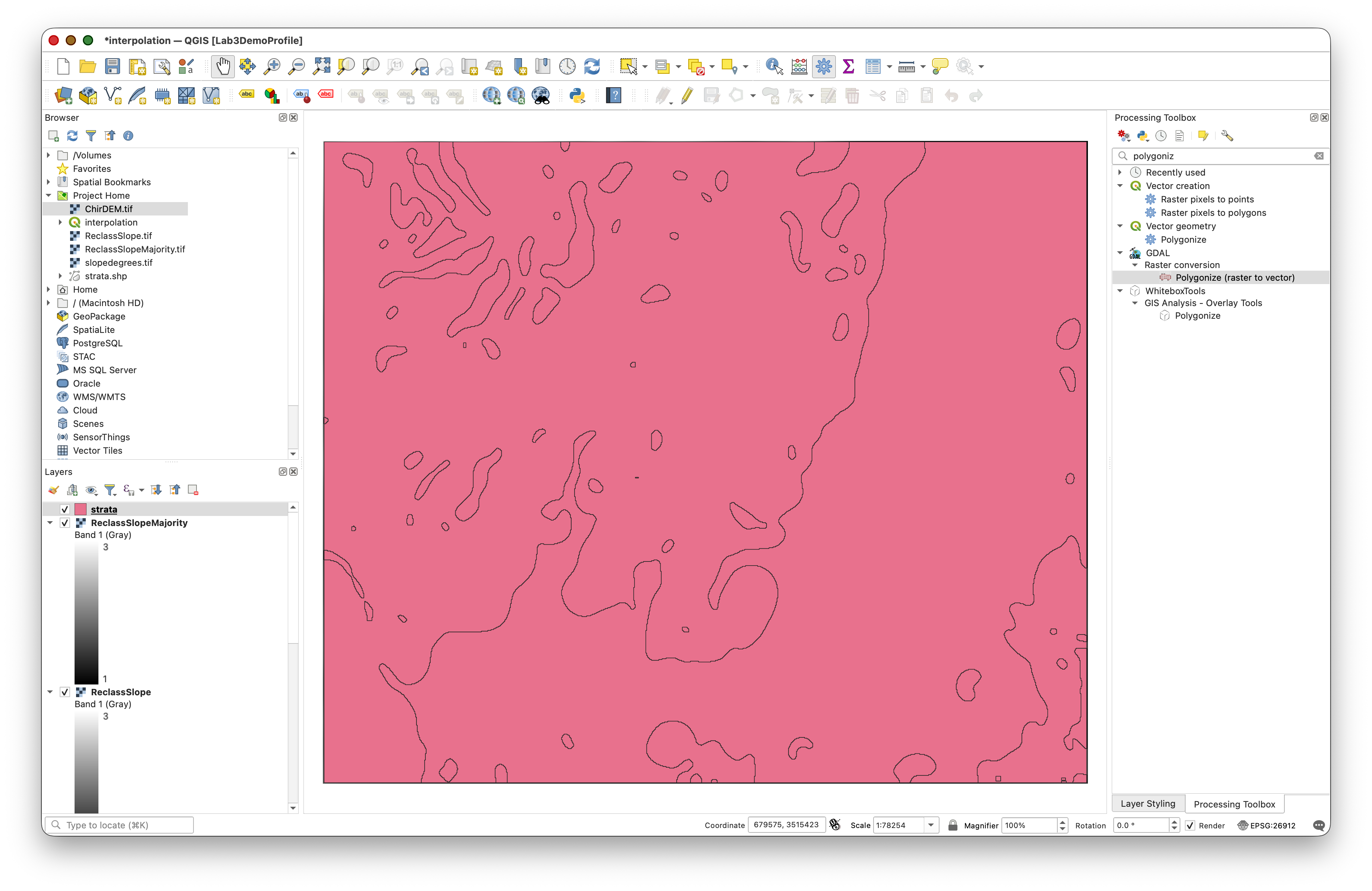Open the Scale dropdown arrow
Screen dimensions: 1372x891
tap(931, 825)
